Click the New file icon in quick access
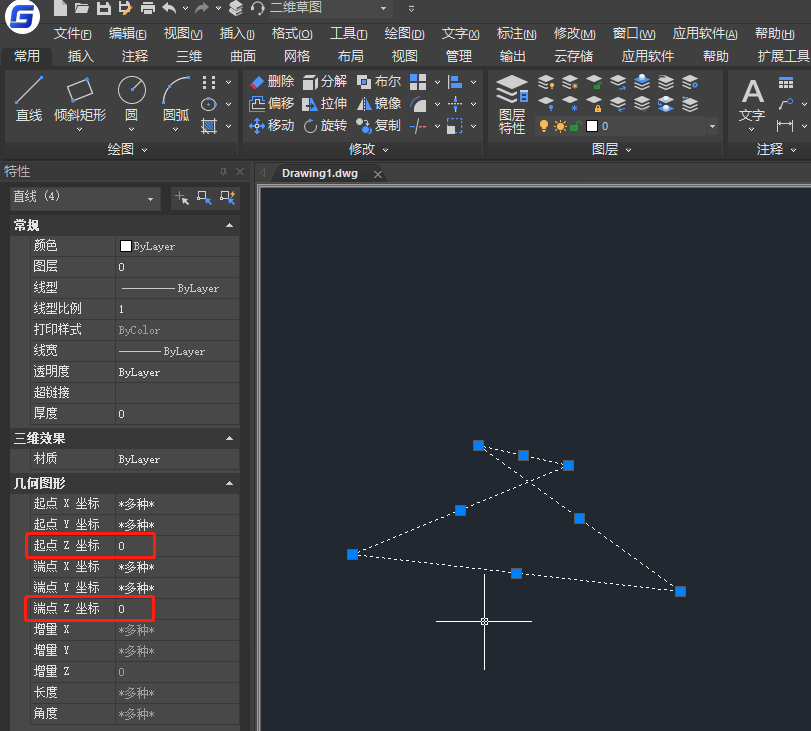 [61, 8]
